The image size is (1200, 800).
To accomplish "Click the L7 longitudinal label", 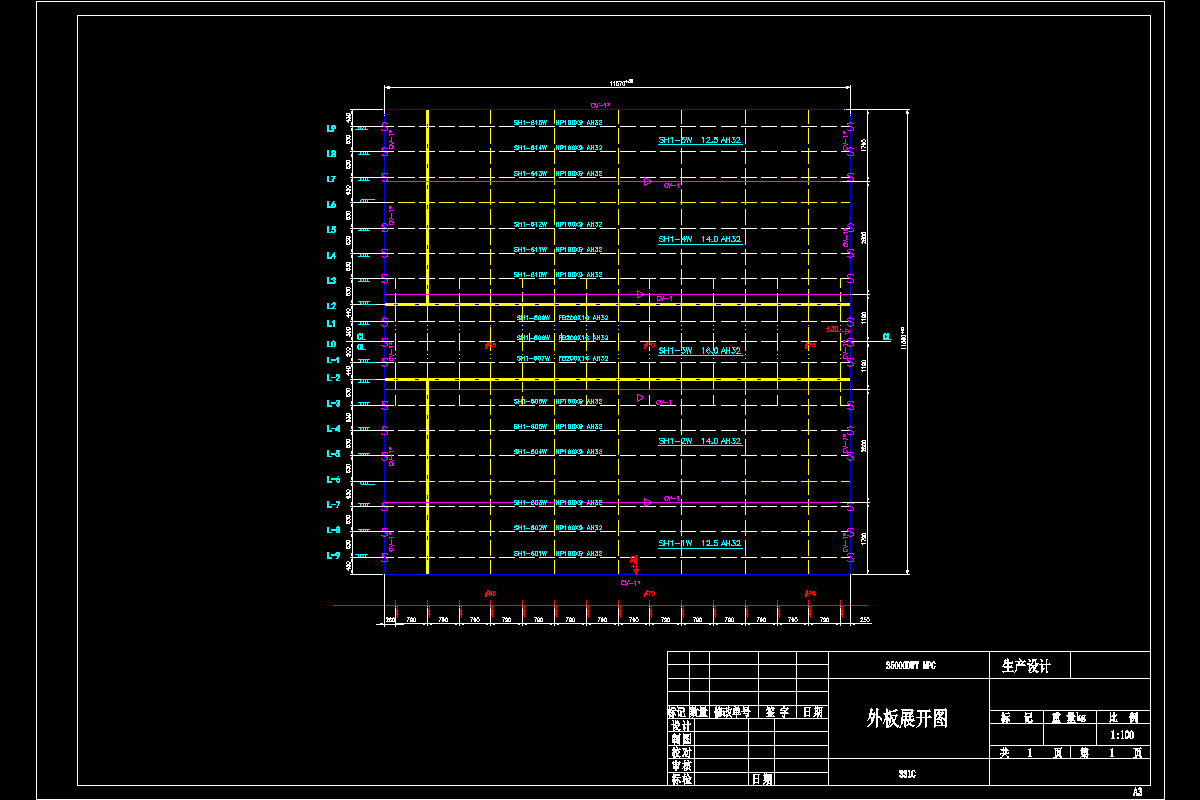I will click(331, 179).
